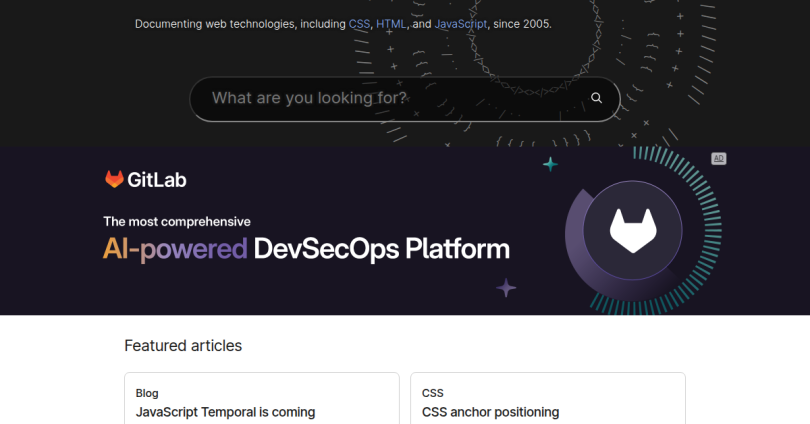Select the Blog category label

click(x=147, y=393)
